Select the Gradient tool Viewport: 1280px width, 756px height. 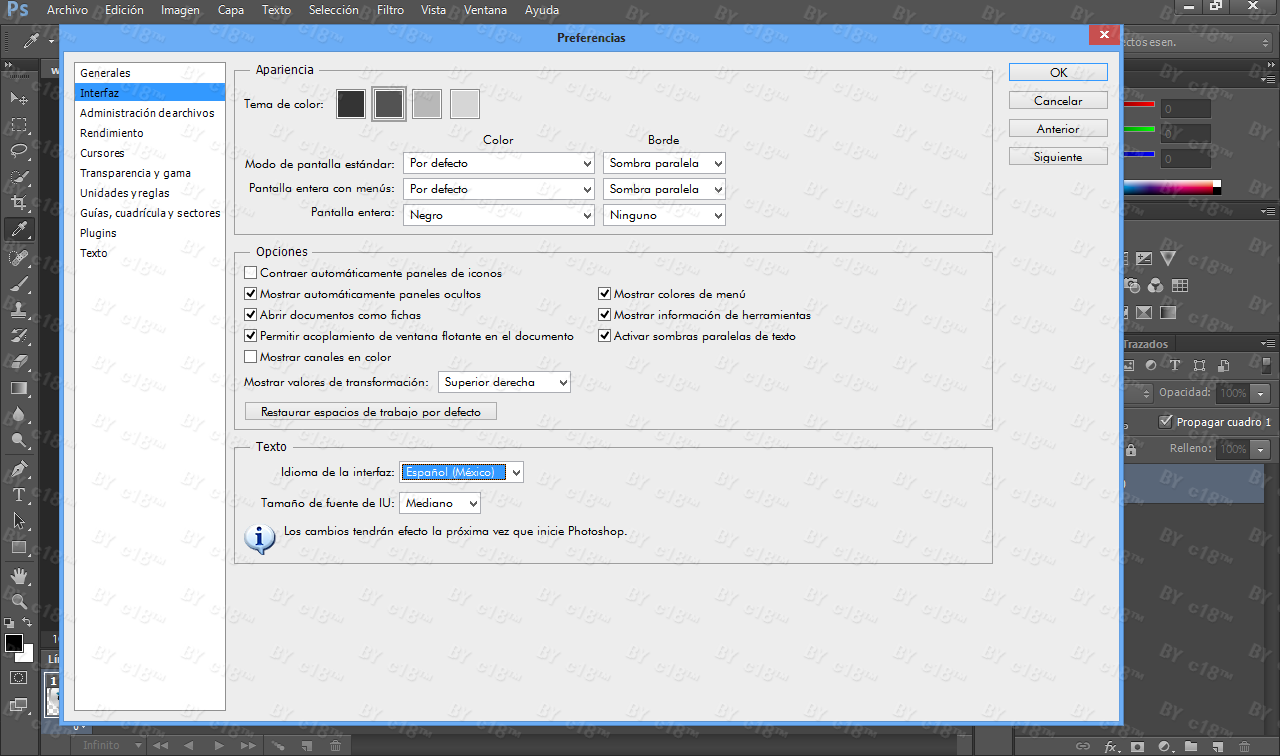pos(19,388)
